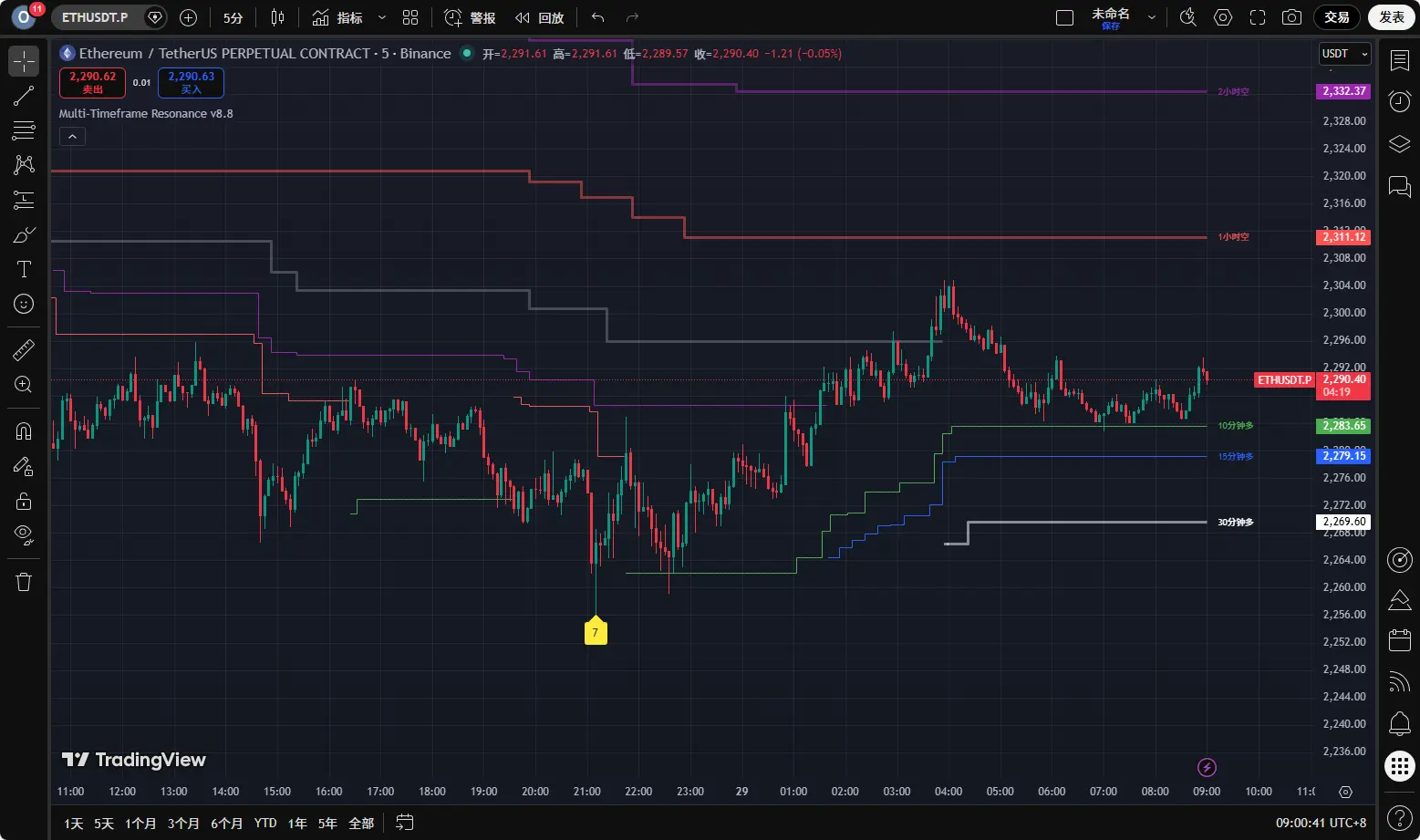Viewport: 1420px width, 840px height.
Task: Select the 全部 date range
Action: (x=361, y=823)
